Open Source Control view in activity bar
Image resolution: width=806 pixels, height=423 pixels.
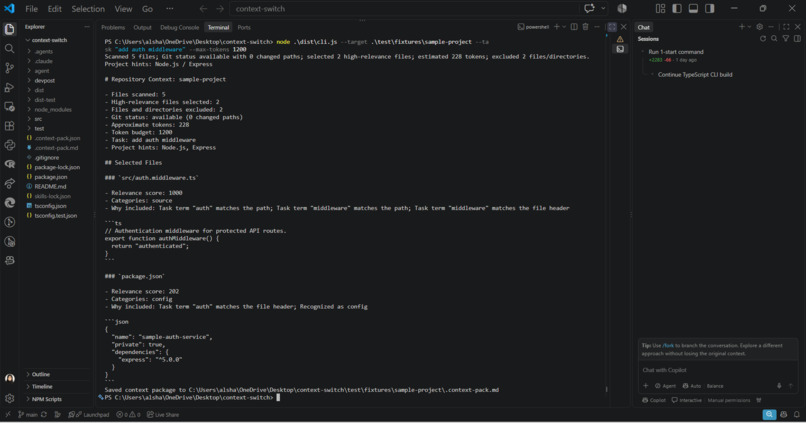click(10, 68)
